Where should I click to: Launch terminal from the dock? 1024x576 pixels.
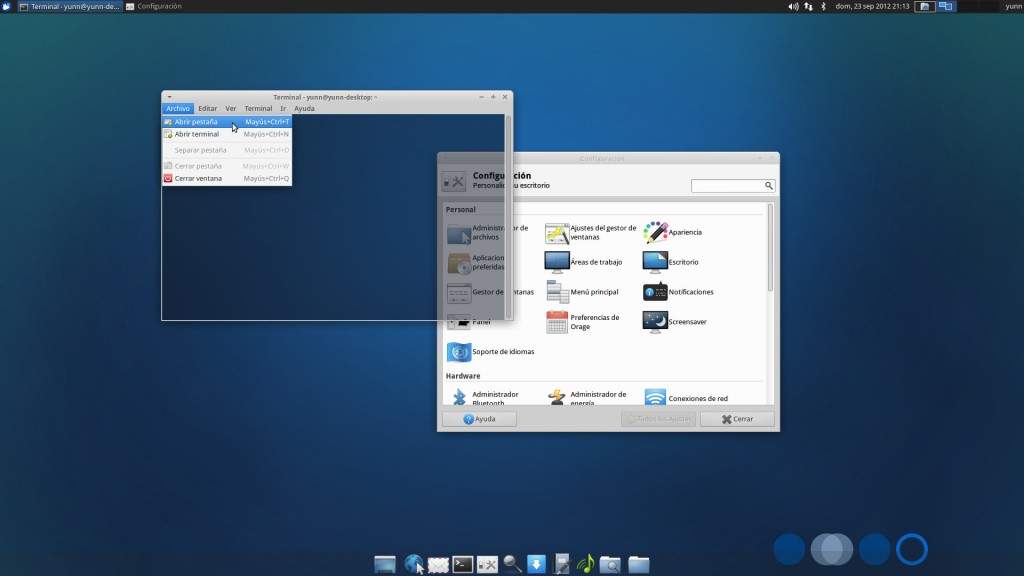click(463, 564)
